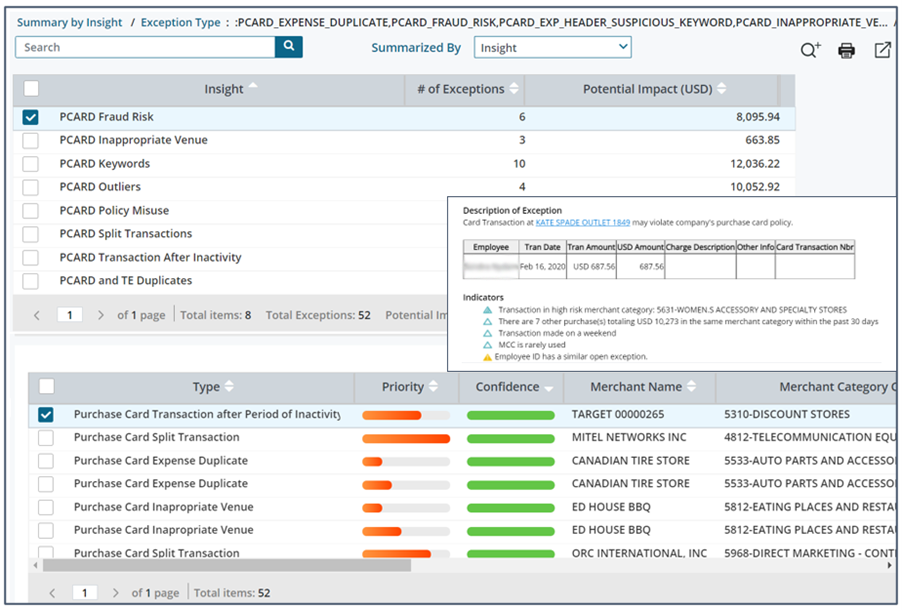Viewport: 902px width, 610px height.
Task: Check the PCARD and TE Duplicates checkbox
Action: pos(30,281)
